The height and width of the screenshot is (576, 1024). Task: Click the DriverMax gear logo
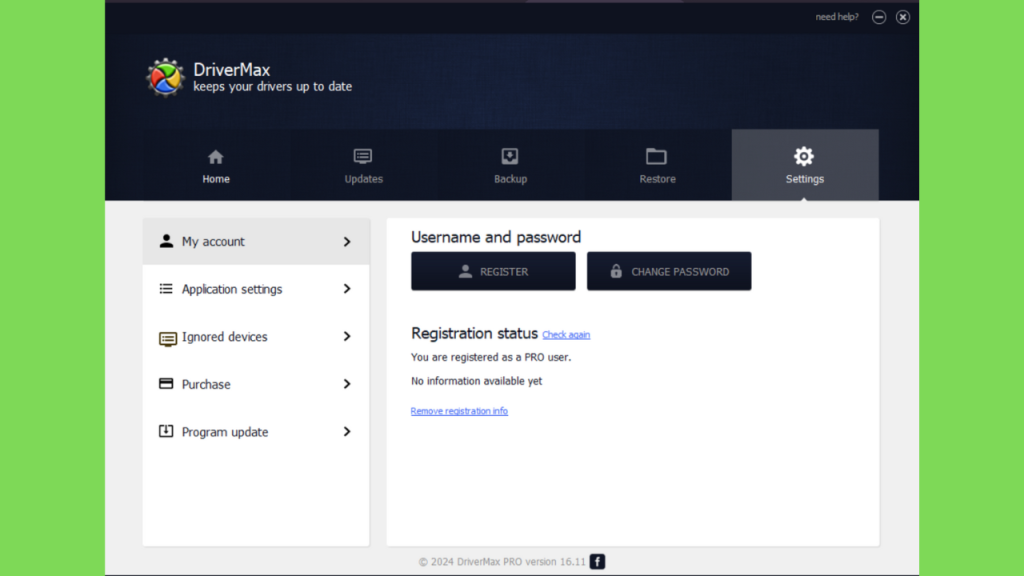pyautogui.click(x=165, y=78)
